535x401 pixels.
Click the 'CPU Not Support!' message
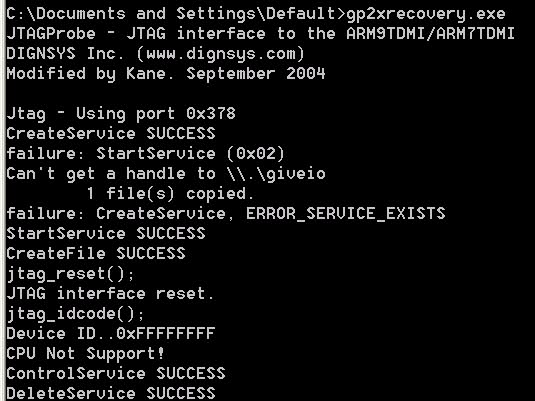[x=85, y=354]
